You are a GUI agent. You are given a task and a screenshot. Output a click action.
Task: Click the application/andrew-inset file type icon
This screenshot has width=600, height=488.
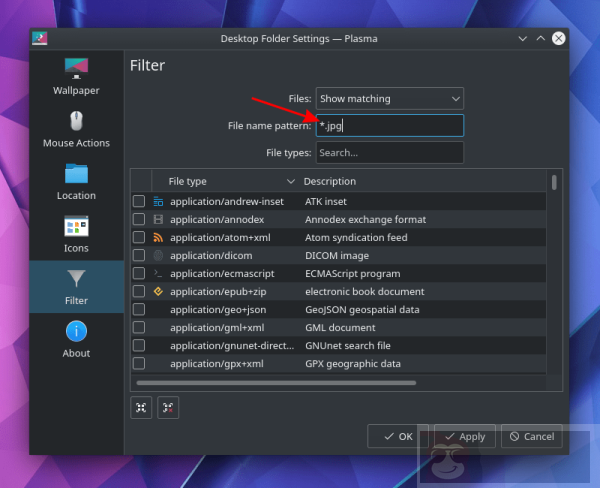158,201
